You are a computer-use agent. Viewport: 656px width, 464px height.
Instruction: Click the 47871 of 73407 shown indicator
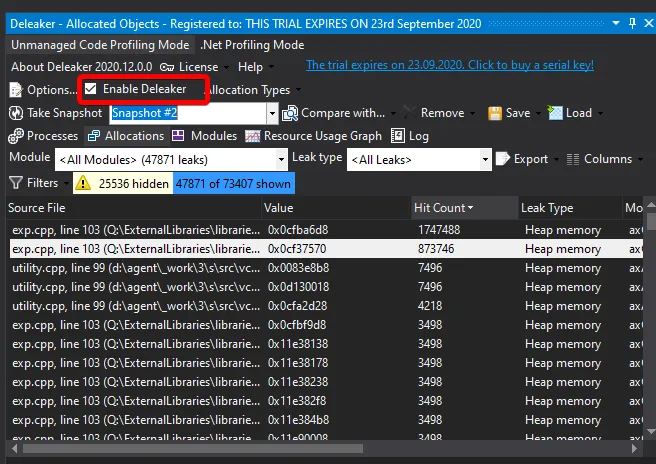pyautogui.click(x=233, y=184)
